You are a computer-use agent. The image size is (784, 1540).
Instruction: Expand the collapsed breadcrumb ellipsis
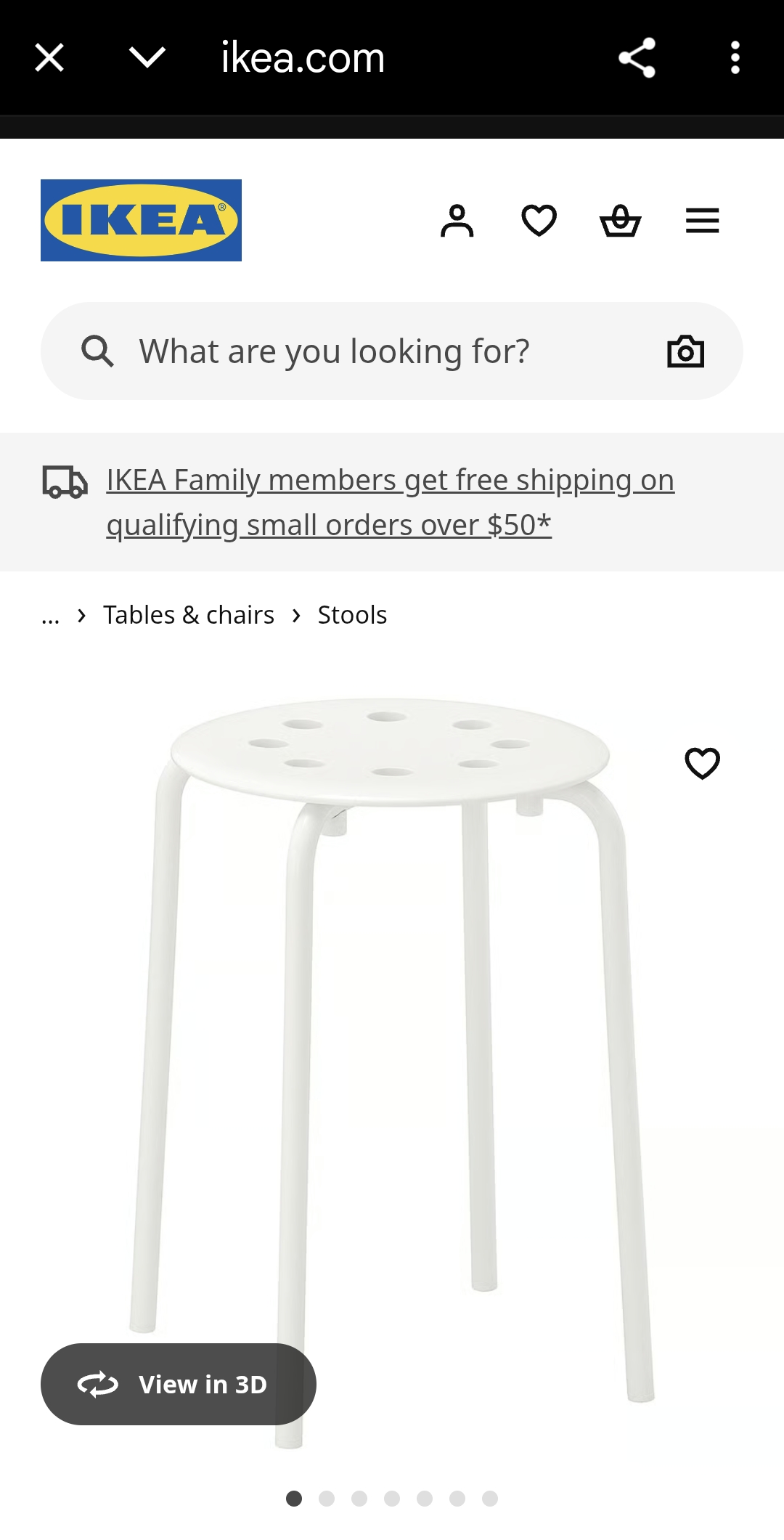(x=50, y=616)
